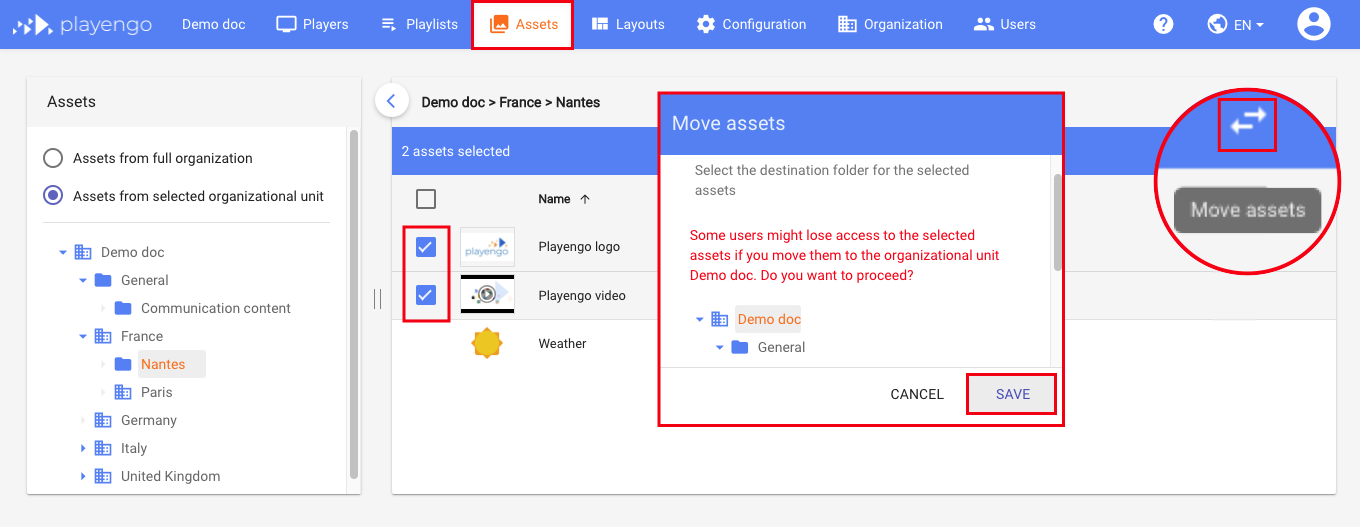Click Communication content in left tree
The width and height of the screenshot is (1360, 527).
216,308
